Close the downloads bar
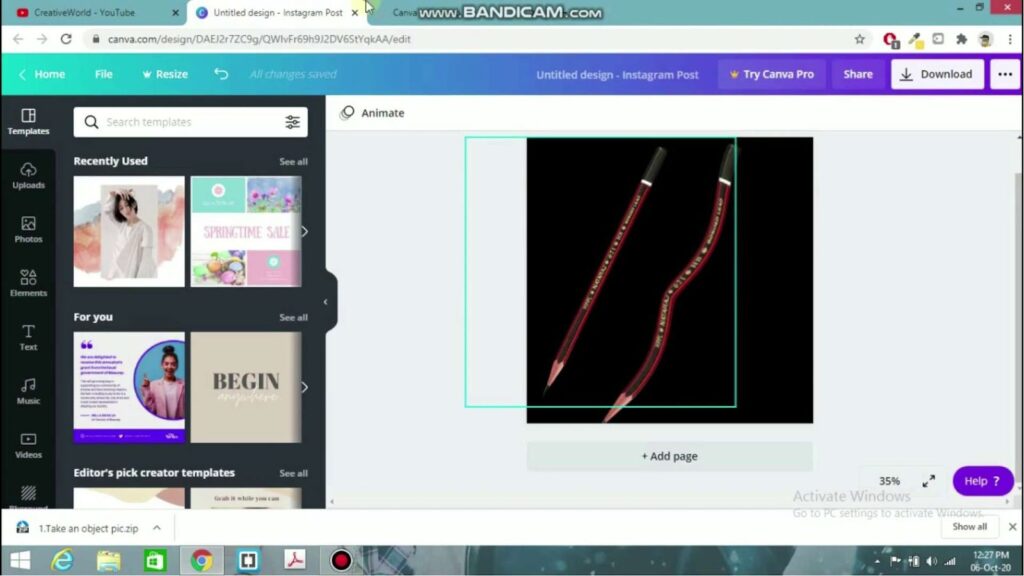Screen dimensions: 1024x576 [x=1012, y=526]
